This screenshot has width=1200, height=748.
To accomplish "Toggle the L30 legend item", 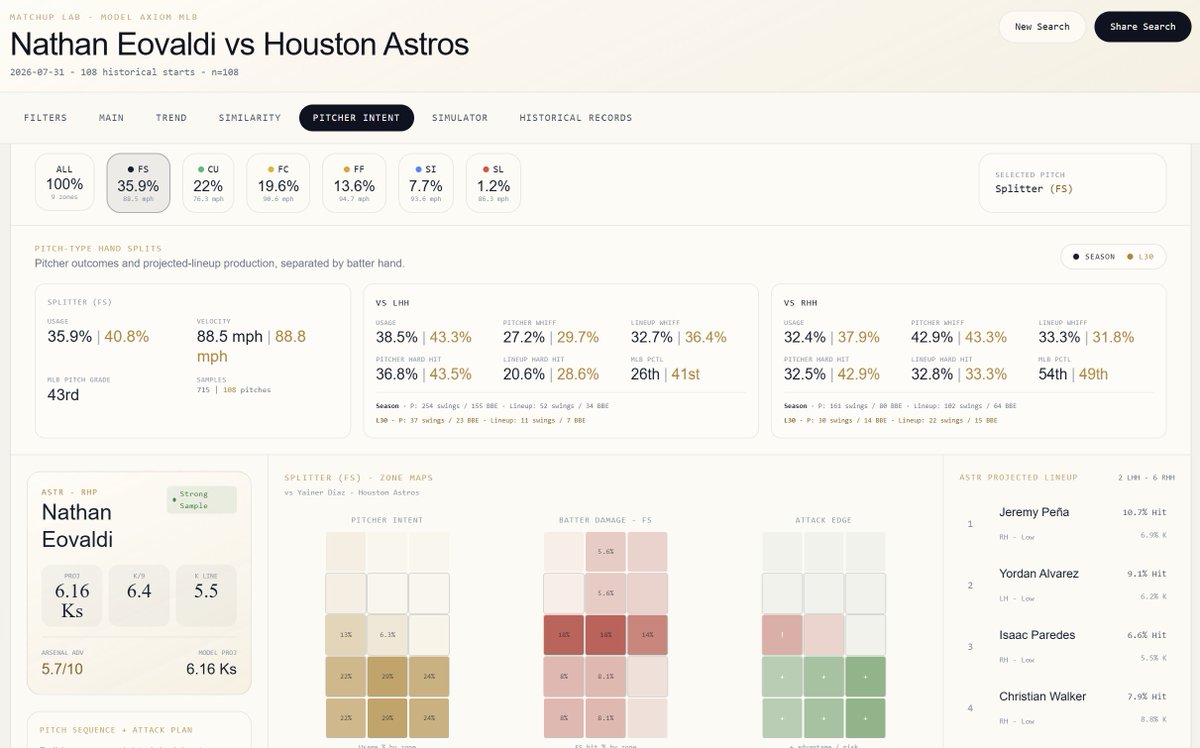I will click(x=1140, y=257).
